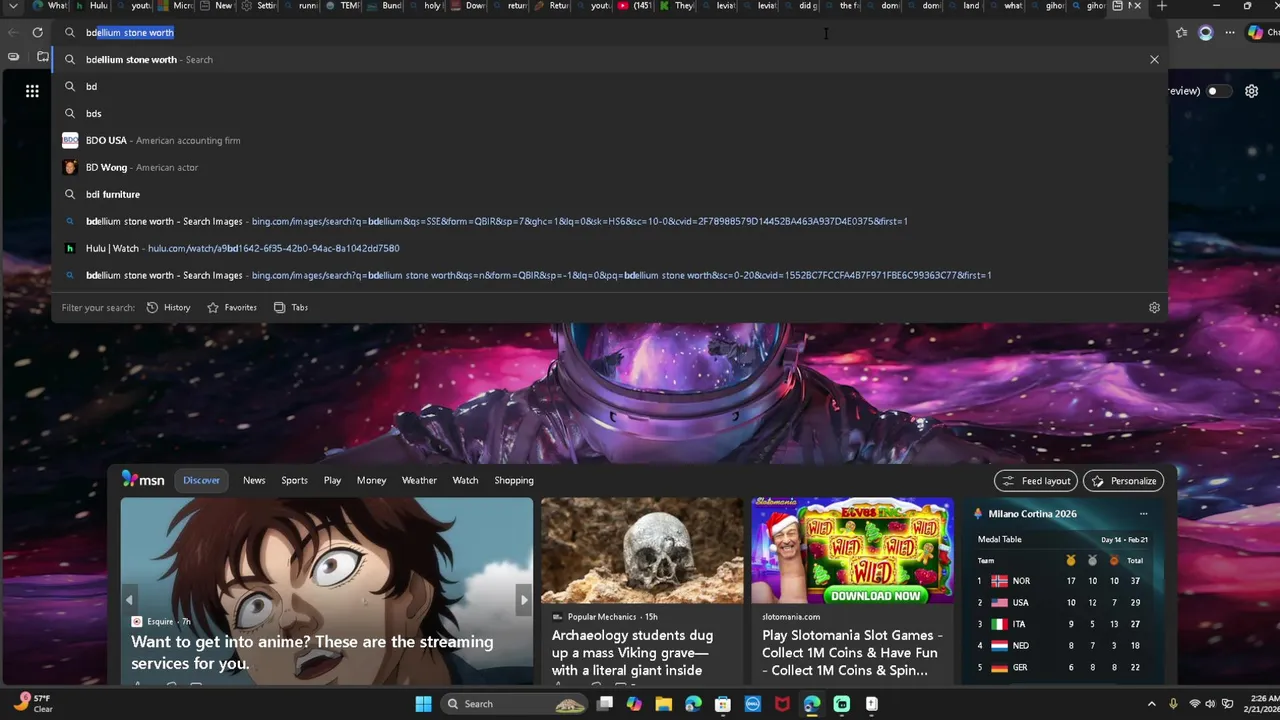Switch to MSN Discover tab
The width and height of the screenshot is (1280, 720).
tap(201, 480)
